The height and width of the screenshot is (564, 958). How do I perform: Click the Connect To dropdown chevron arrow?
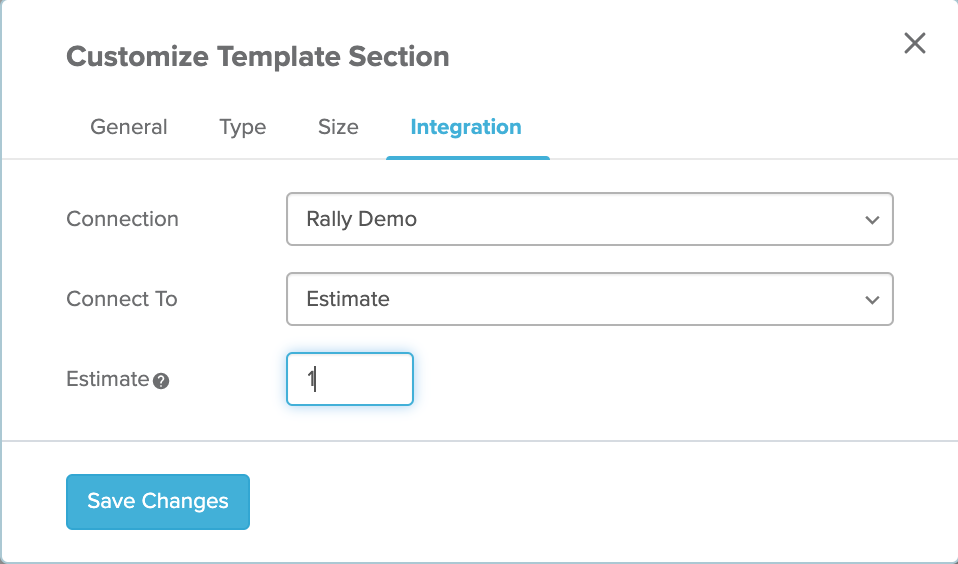(x=872, y=299)
